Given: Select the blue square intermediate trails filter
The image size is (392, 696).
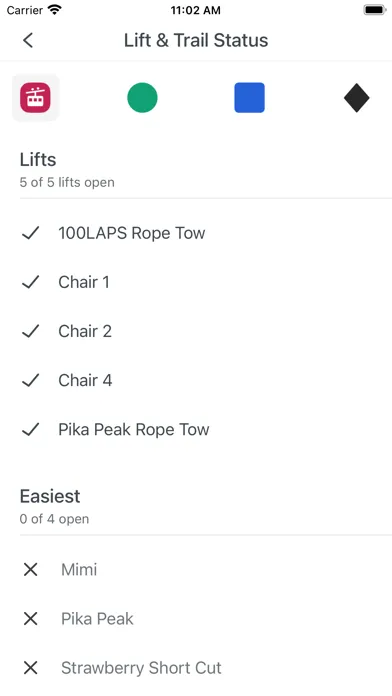Looking at the screenshot, I should 249,98.
